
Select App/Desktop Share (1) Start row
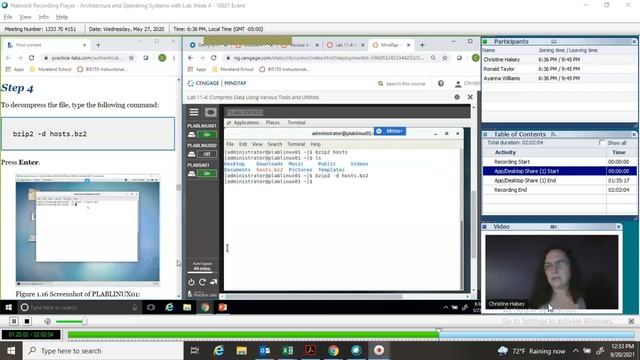tap(559, 171)
